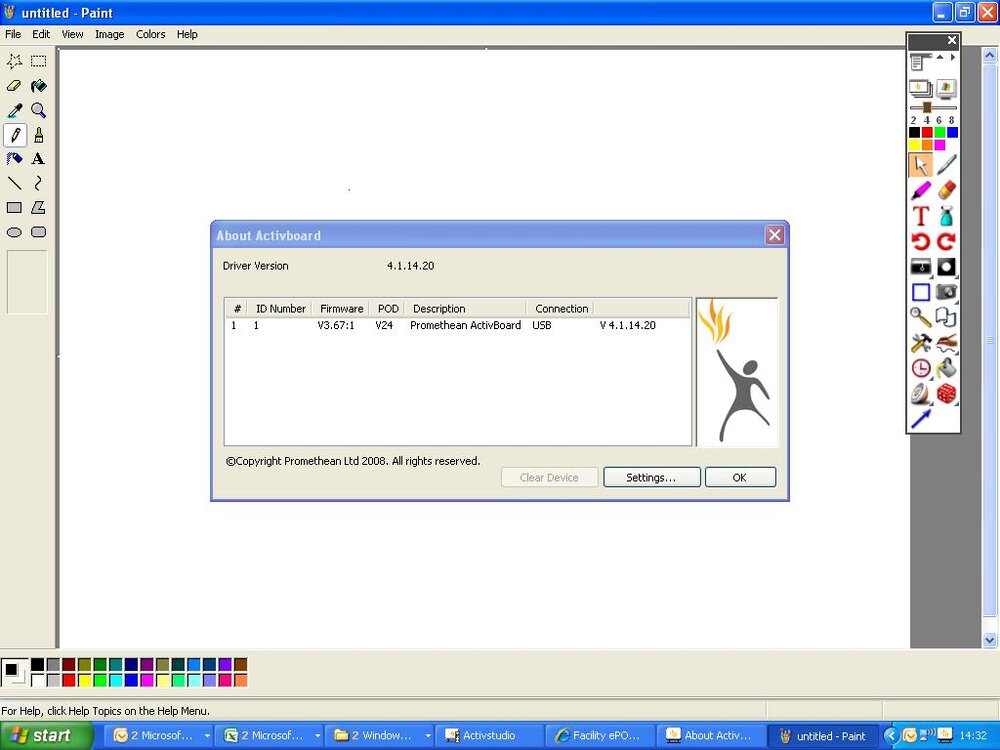Activate the Activstudio spotlight tool
The image size is (1000, 750).
click(946, 267)
